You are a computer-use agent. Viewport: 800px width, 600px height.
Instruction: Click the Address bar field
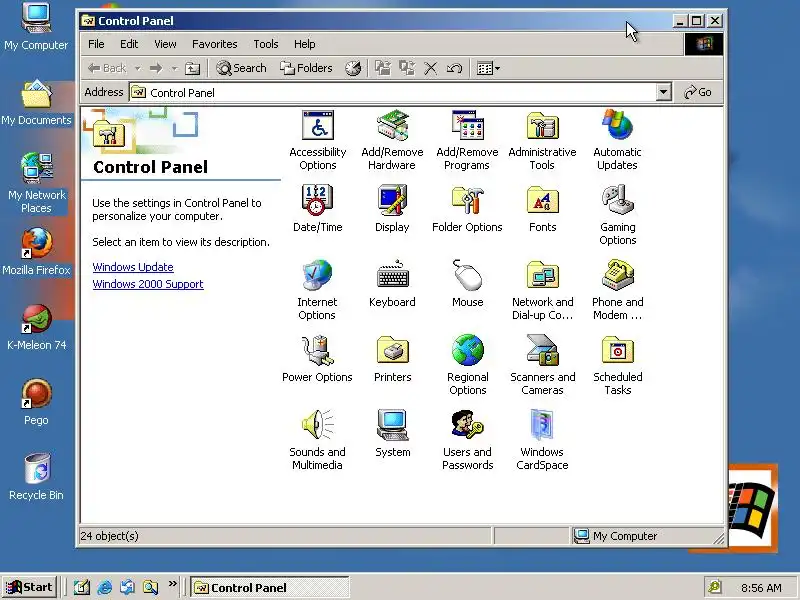point(393,92)
